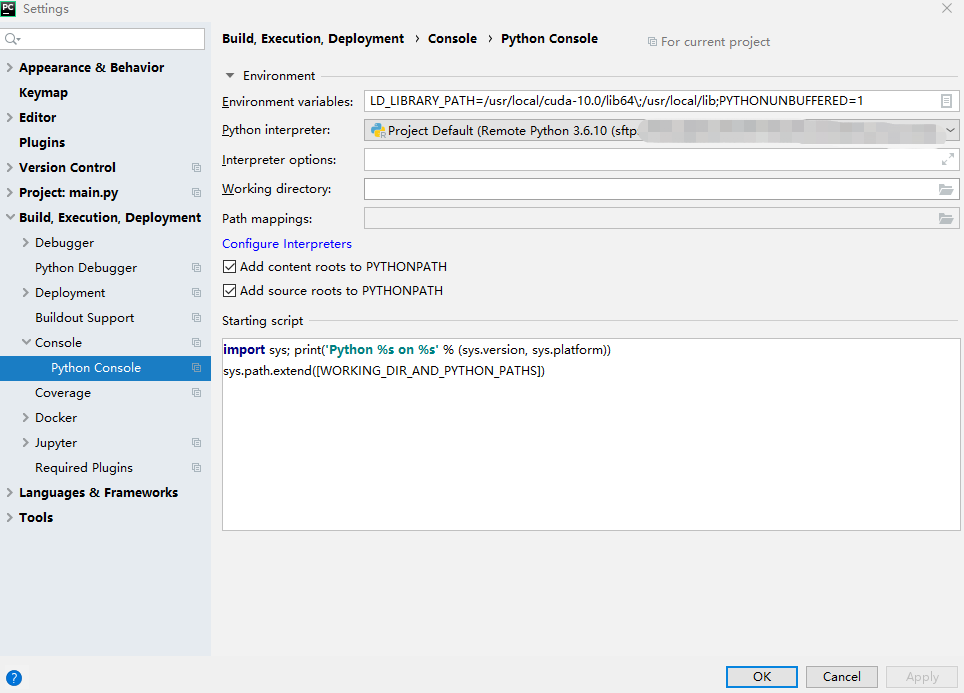The height and width of the screenshot is (693, 964).
Task: Toggle Add content roots to PYTHONPATH
Action: click(229, 267)
